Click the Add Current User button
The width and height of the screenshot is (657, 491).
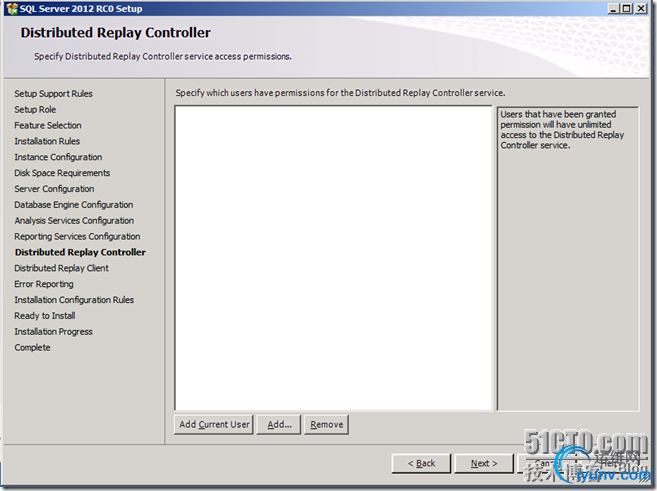coord(214,424)
